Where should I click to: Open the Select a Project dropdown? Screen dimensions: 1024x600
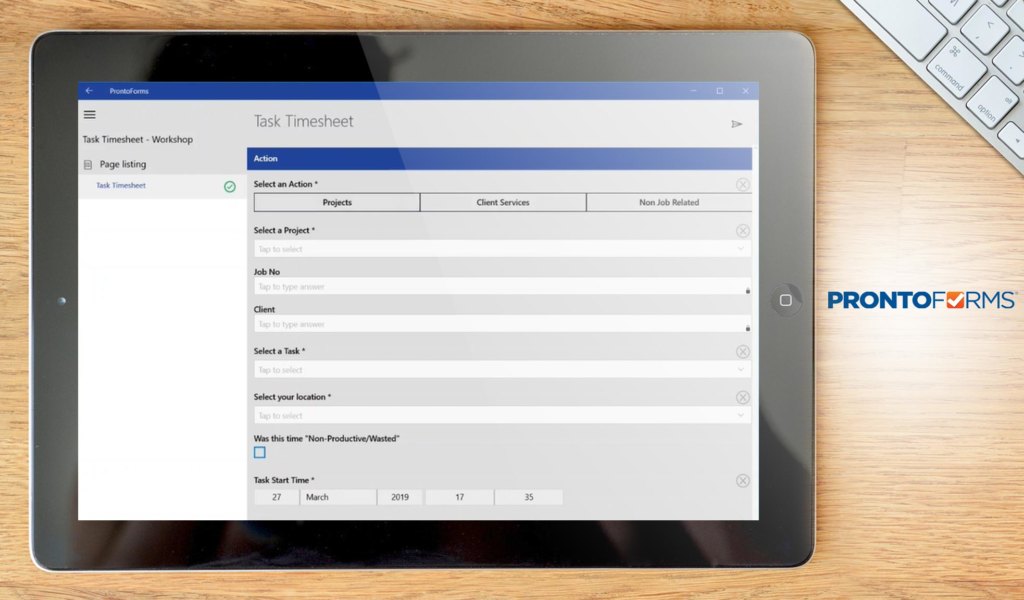point(500,248)
